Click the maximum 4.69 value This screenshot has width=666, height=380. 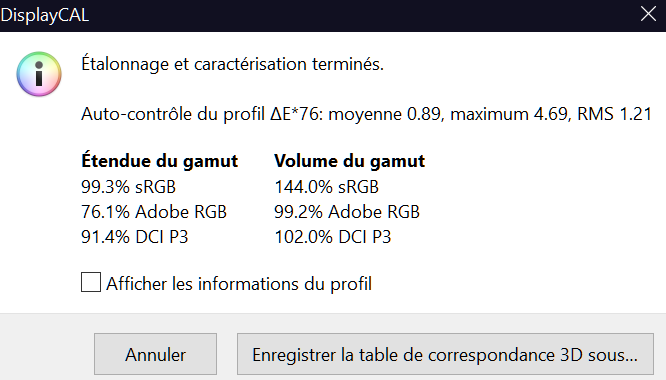click(509, 114)
